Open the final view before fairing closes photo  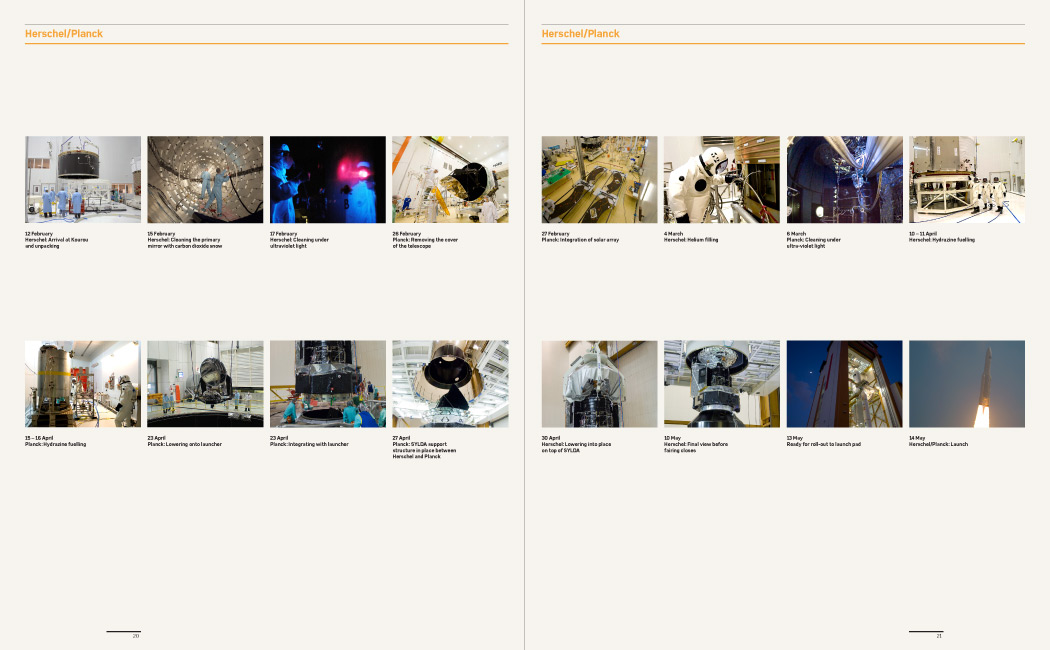coord(722,384)
